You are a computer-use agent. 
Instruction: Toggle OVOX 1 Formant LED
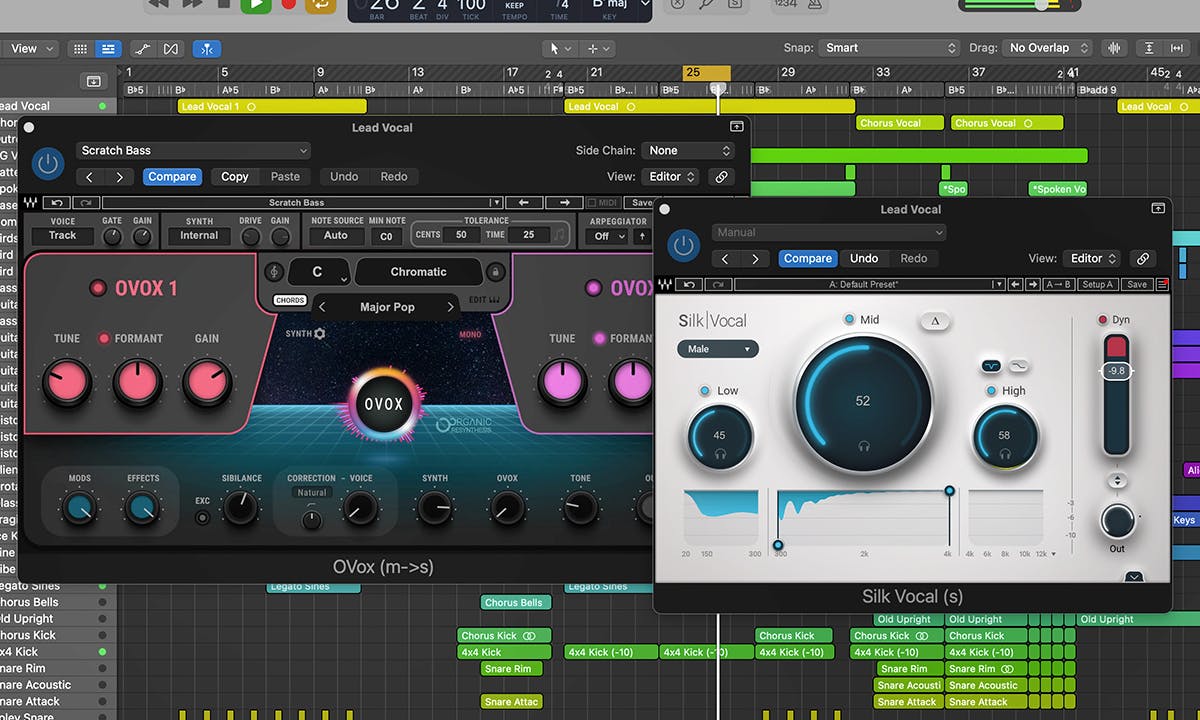[103, 339]
